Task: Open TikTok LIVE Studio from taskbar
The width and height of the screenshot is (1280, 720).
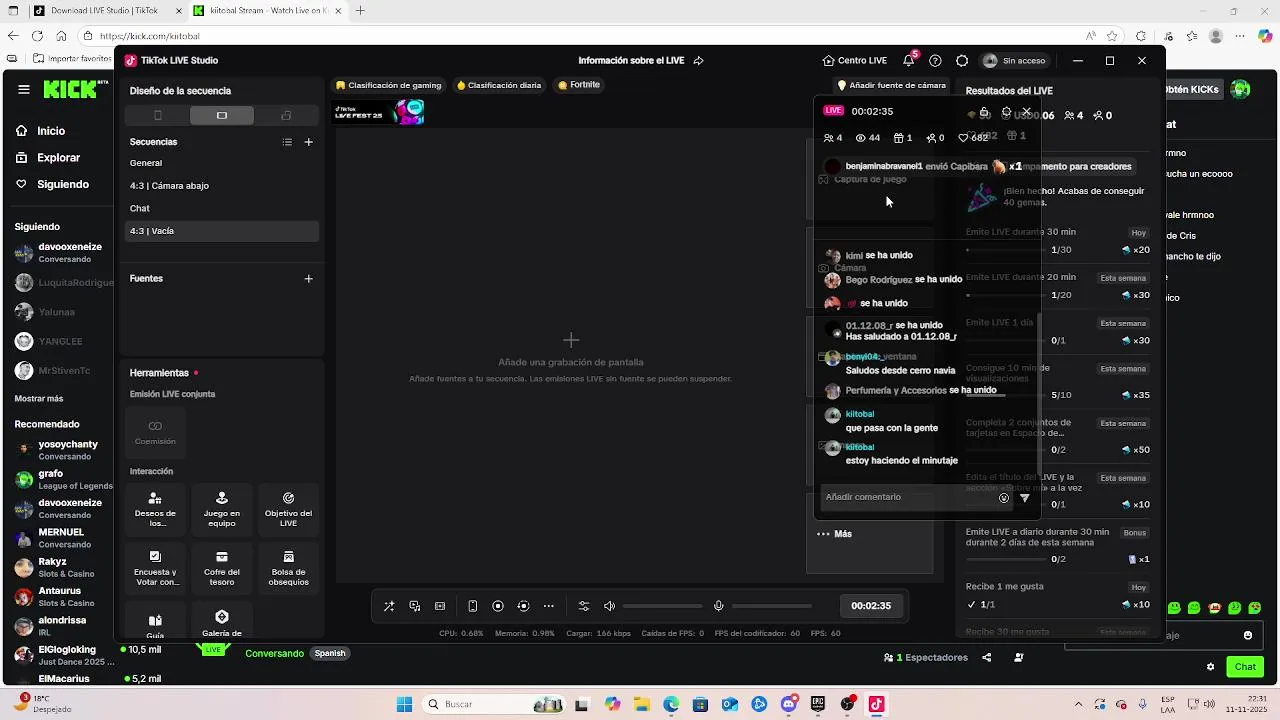Action: [x=876, y=704]
